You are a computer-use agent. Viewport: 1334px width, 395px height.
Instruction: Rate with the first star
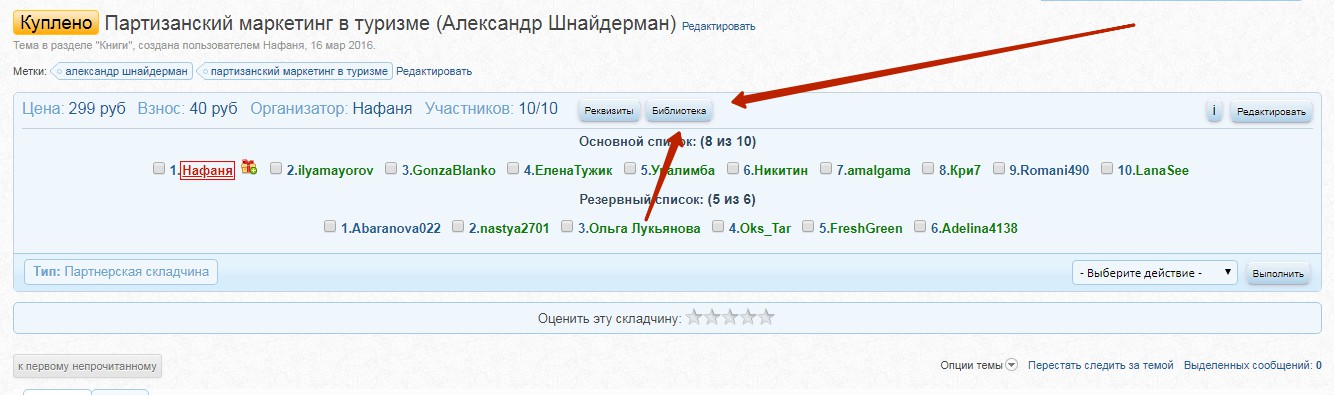pos(694,318)
